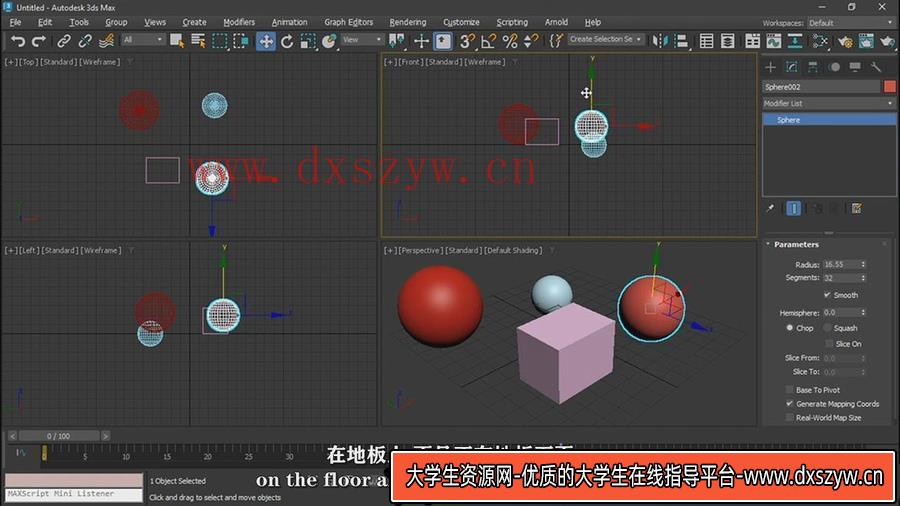Click the Redo arrow icon
The height and width of the screenshot is (506, 900).
(x=39, y=41)
